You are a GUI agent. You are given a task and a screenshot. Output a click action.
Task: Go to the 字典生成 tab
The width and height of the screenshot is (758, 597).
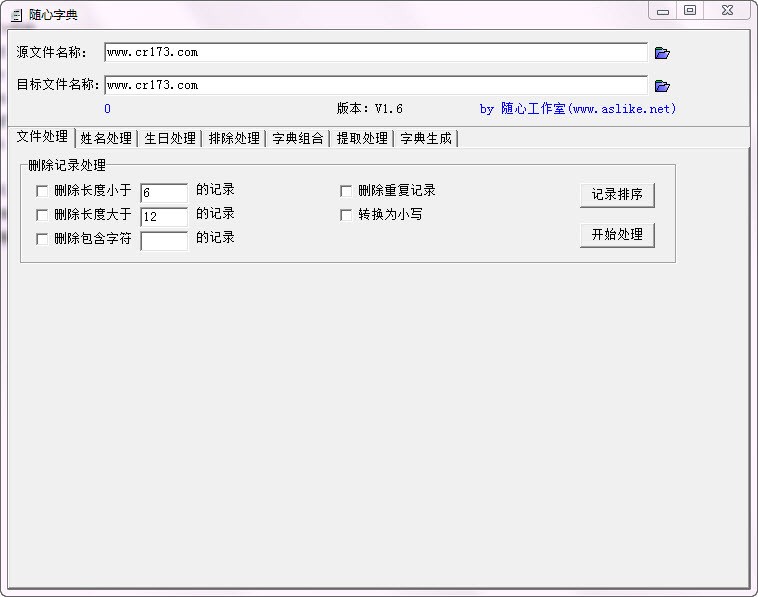426,138
